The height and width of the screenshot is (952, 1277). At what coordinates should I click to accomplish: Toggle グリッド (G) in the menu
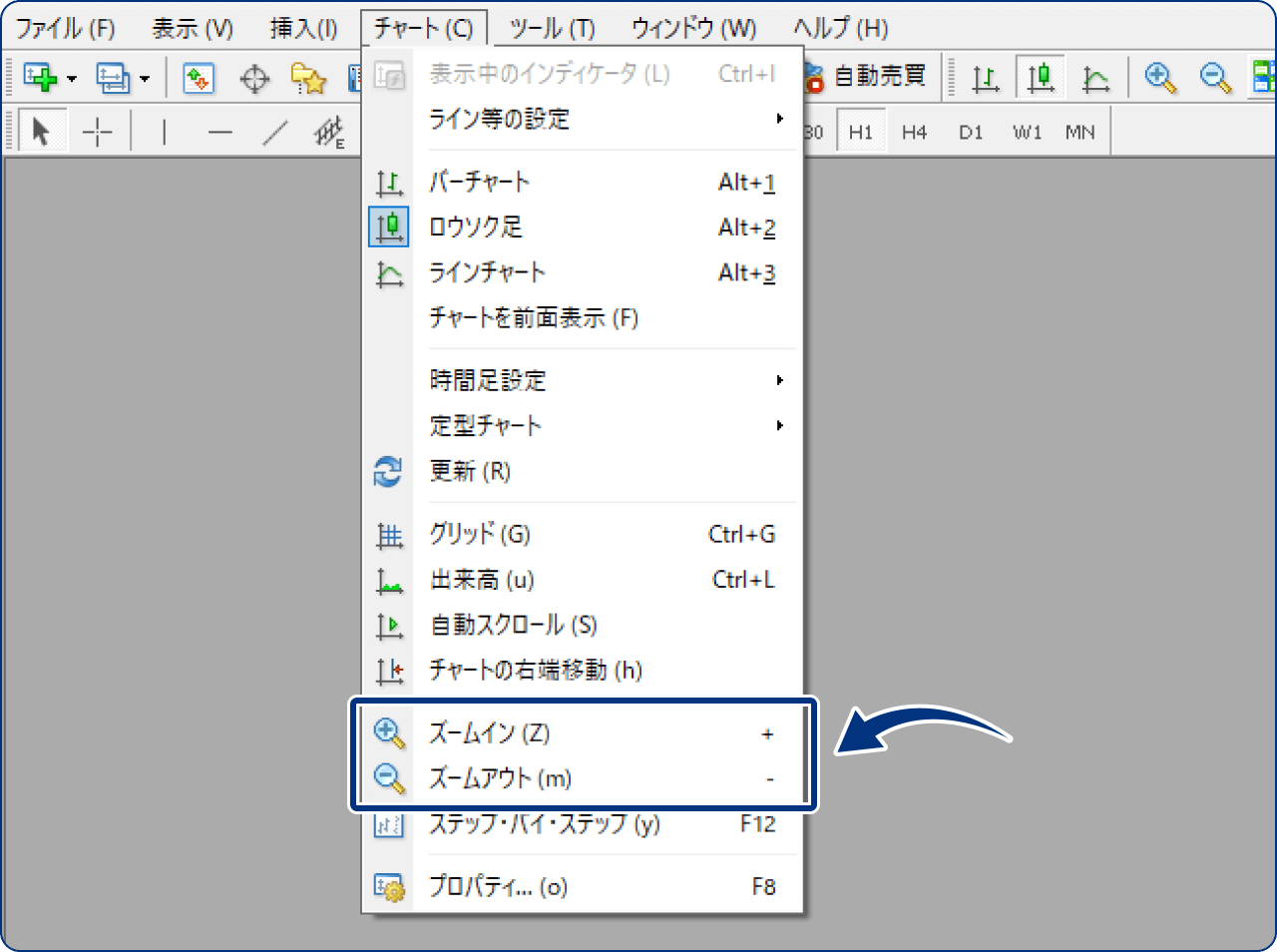point(583,534)
